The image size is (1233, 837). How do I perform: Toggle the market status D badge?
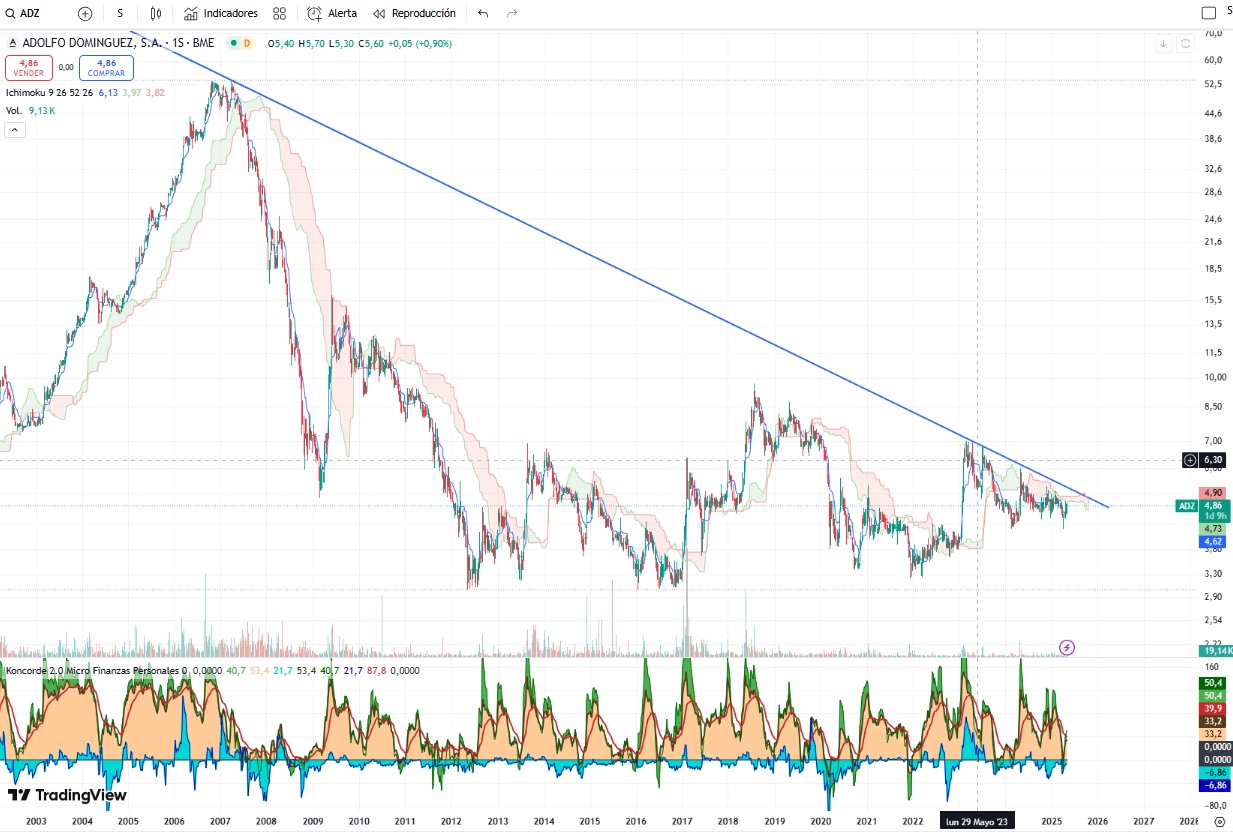pos(246,43)
